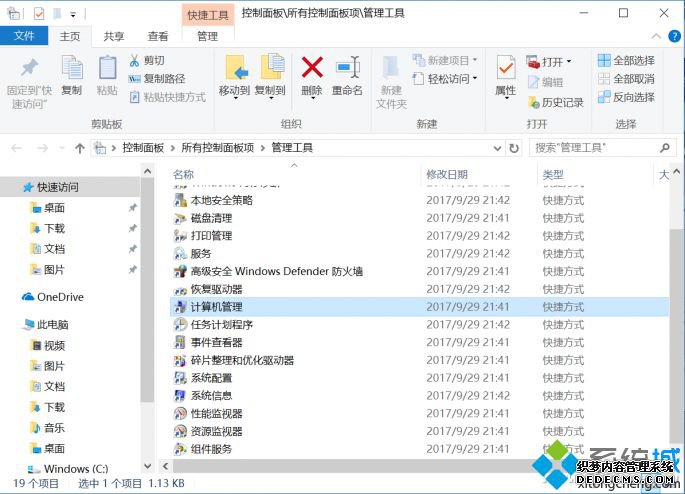
Task: Click the 快捷工具 contextual tab
Action: (208, 15)
